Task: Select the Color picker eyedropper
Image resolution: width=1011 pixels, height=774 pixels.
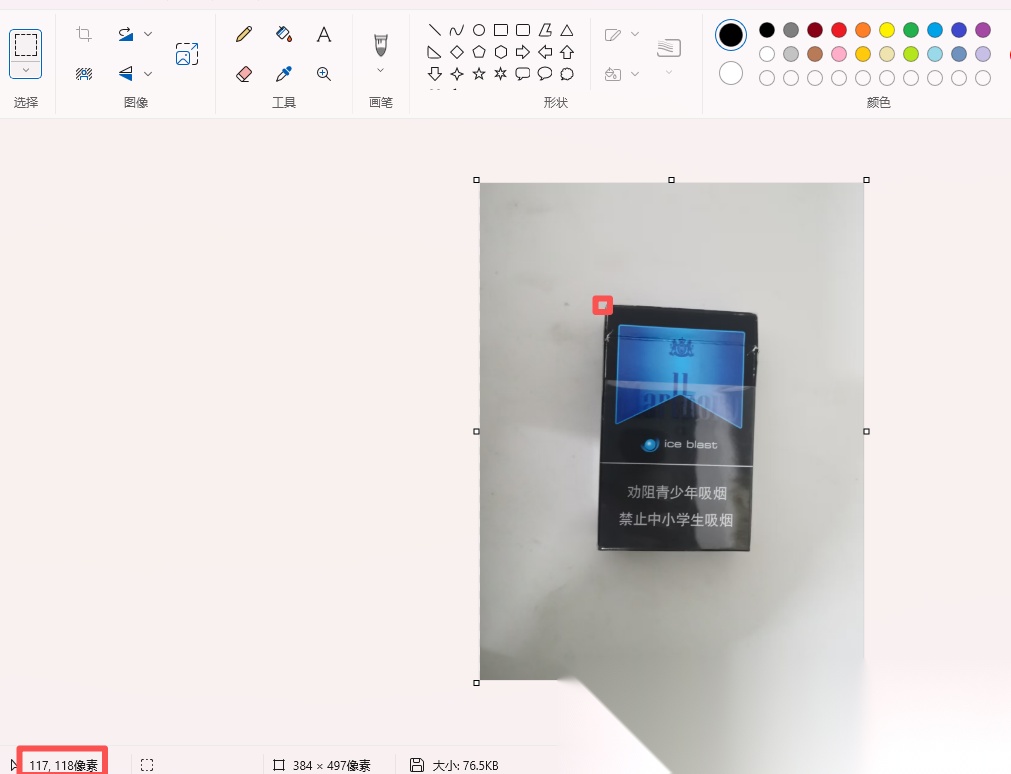Action: [x=284, y=74]
